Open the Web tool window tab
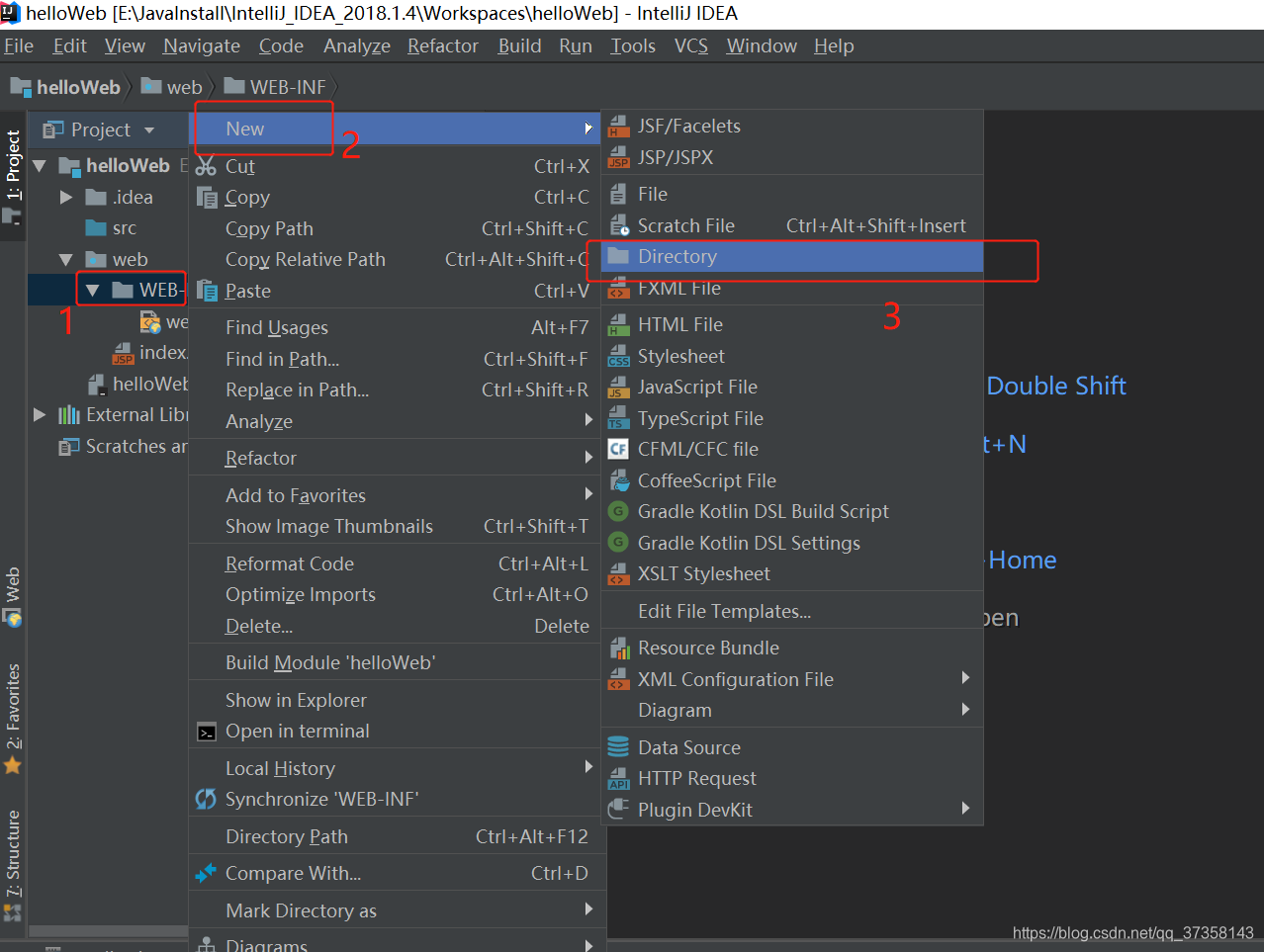 [x=13, y=596]
